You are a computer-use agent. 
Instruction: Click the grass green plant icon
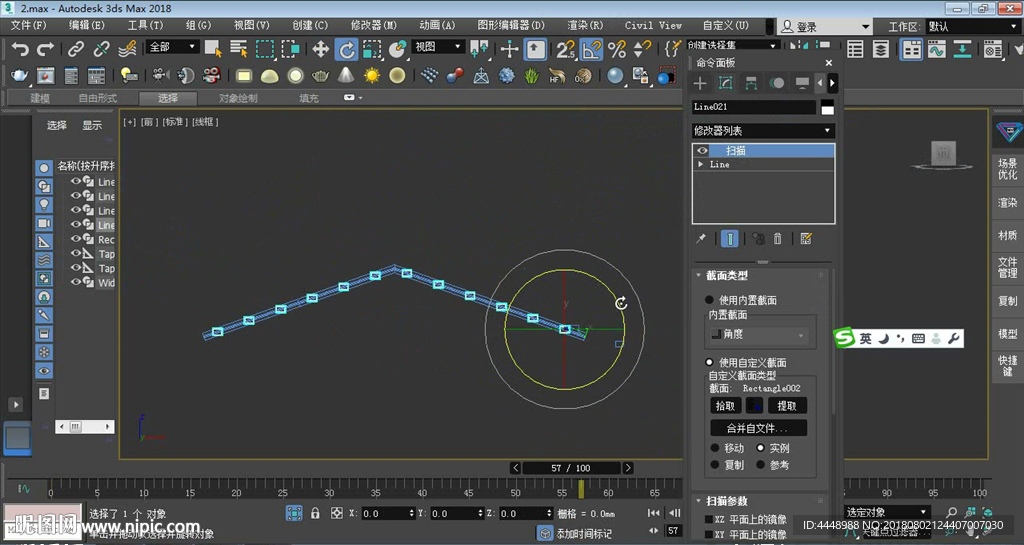coord(532,76)
